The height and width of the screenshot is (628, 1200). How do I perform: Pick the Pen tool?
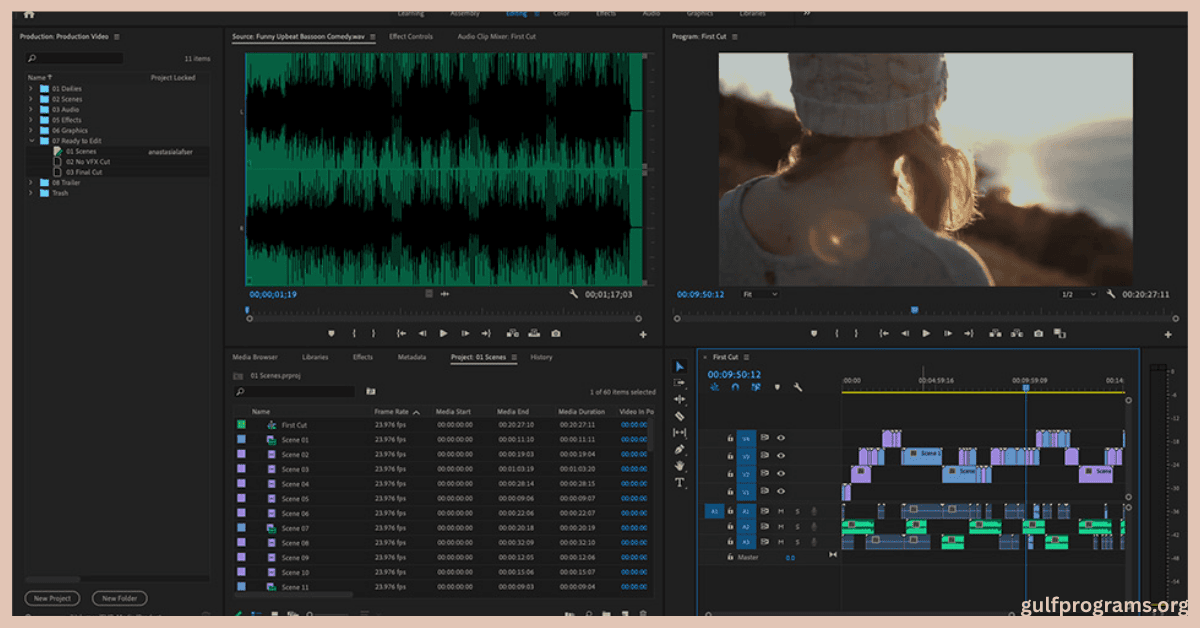680,449
